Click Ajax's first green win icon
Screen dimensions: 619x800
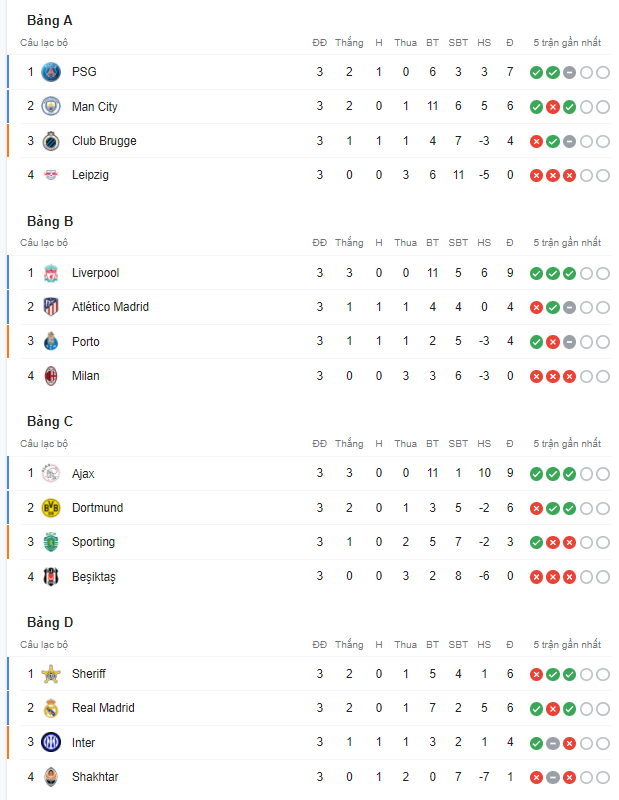point(536,474)
